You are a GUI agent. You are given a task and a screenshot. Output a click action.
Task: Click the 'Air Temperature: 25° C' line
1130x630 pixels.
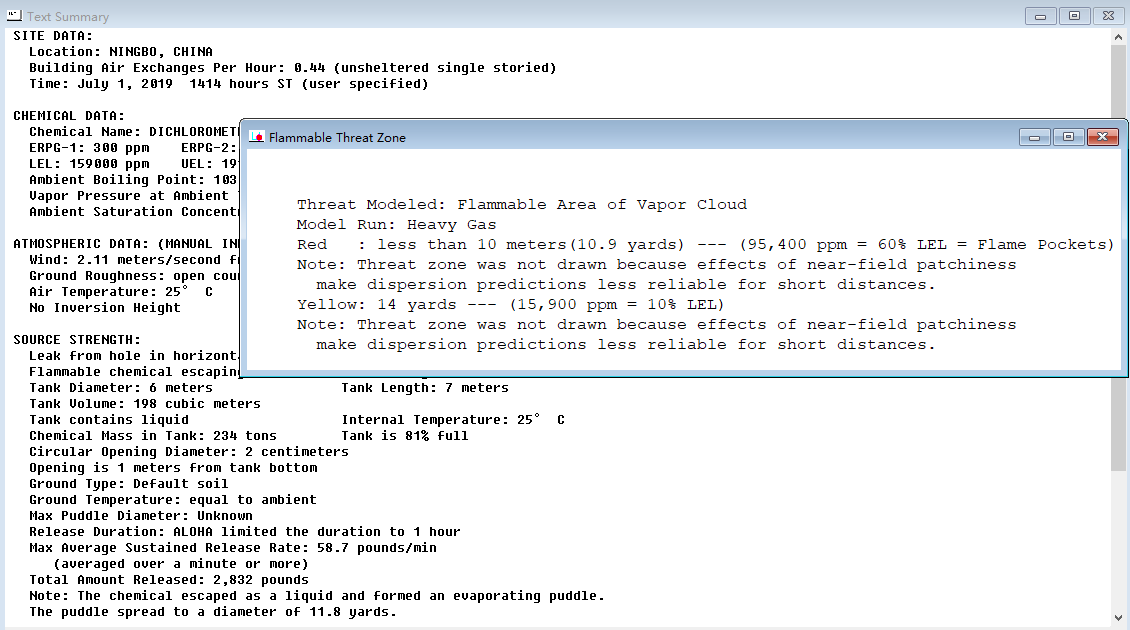(x=121, y=292)
